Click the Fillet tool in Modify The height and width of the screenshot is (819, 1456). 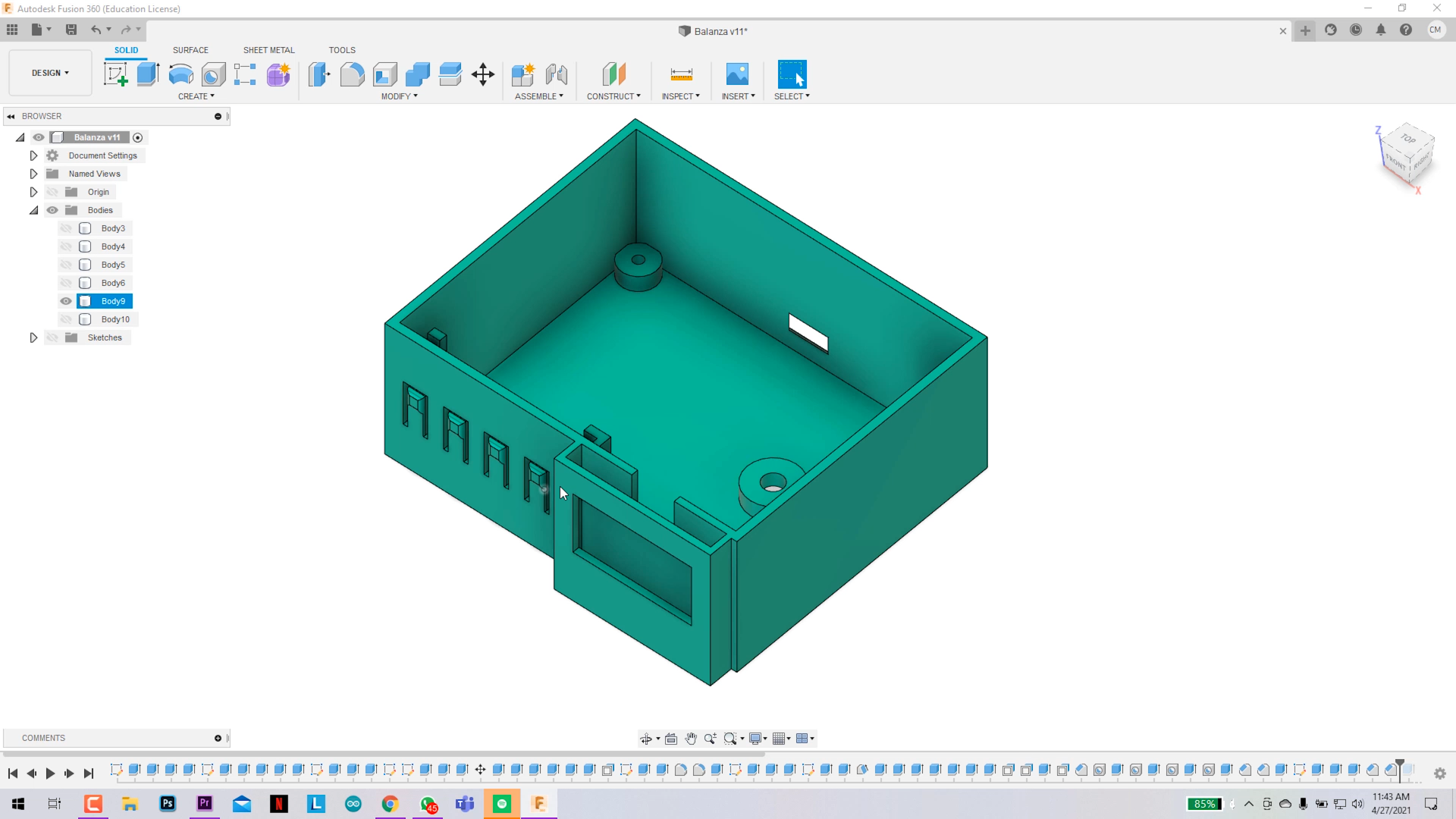coord(352,74)
